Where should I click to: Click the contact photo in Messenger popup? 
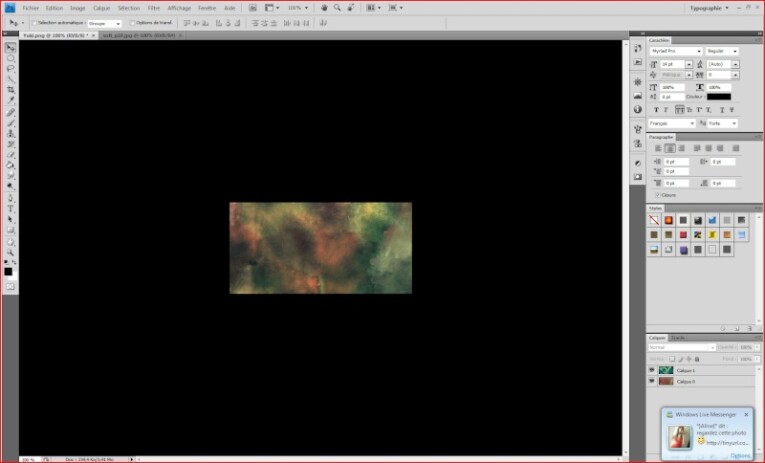[x=680, y=437]
